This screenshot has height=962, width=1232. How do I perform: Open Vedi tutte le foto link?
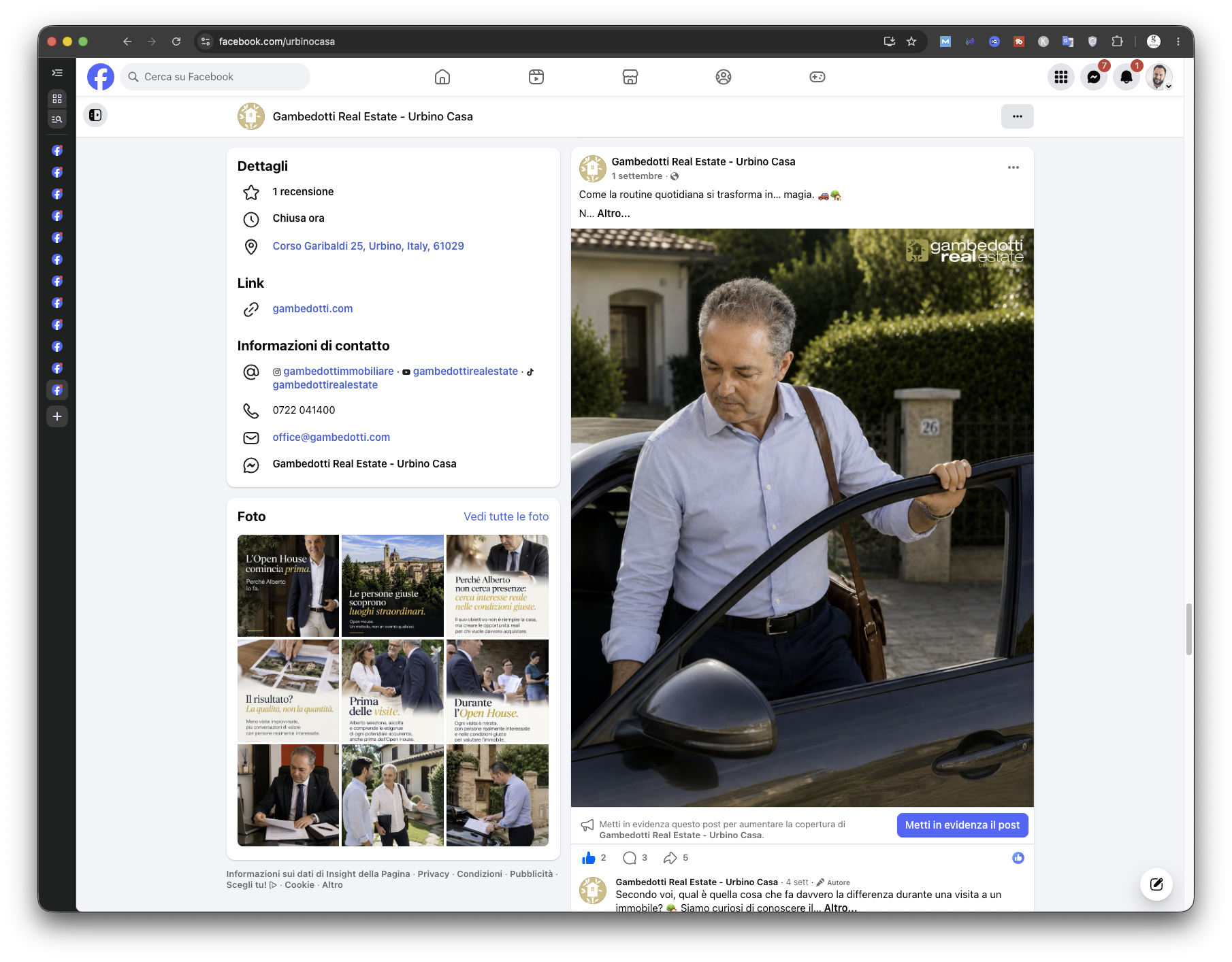[x=506, y=516]
